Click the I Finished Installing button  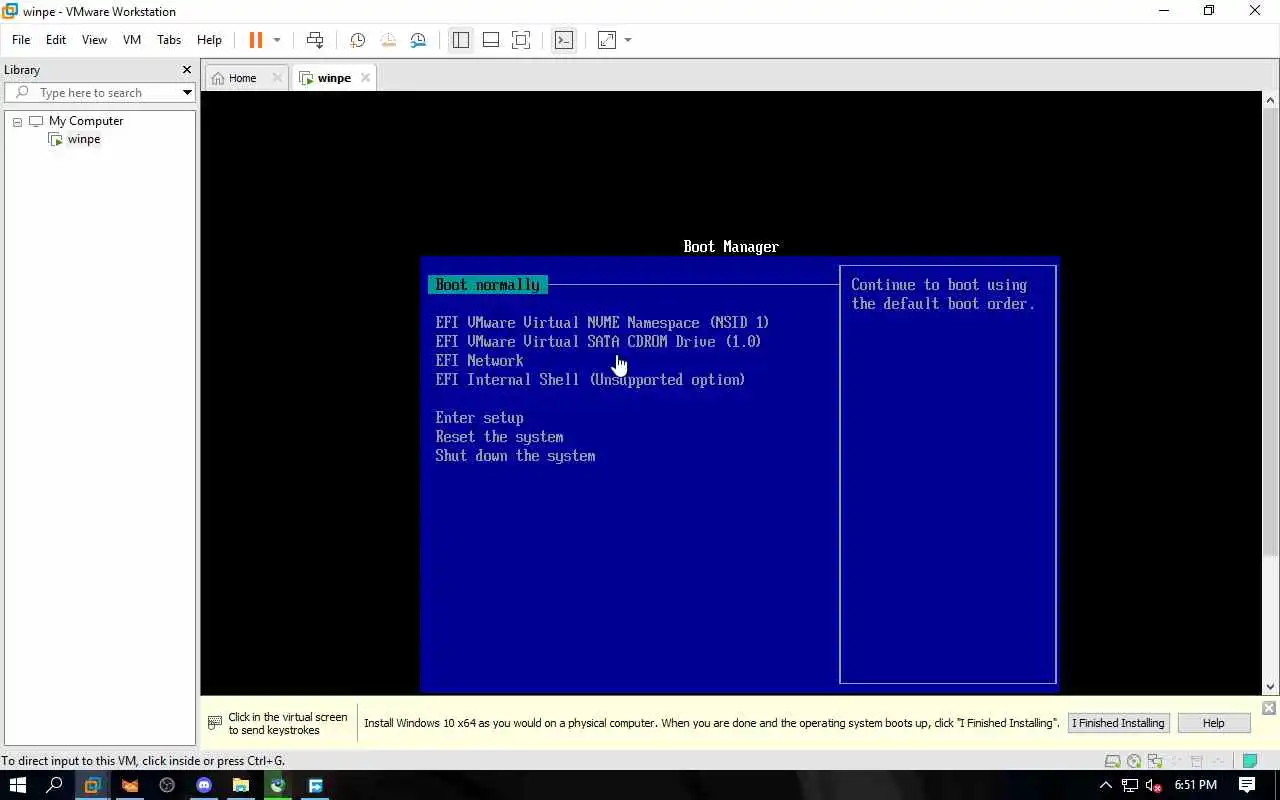[1118, 723]
